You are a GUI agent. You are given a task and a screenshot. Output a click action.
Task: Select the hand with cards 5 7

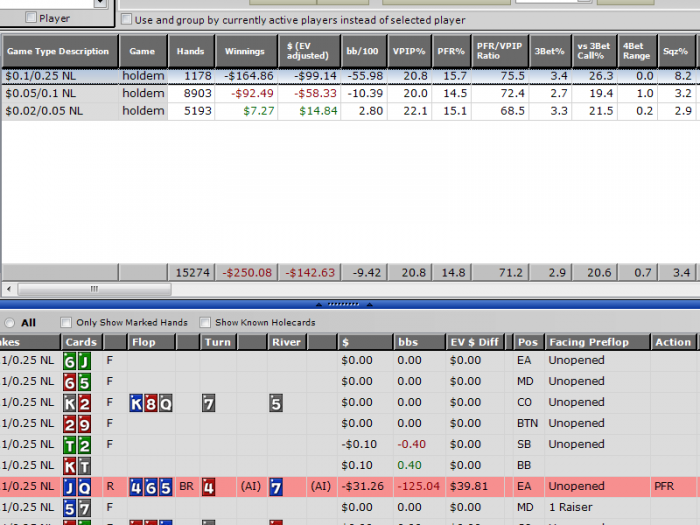[x=350, y=507]
